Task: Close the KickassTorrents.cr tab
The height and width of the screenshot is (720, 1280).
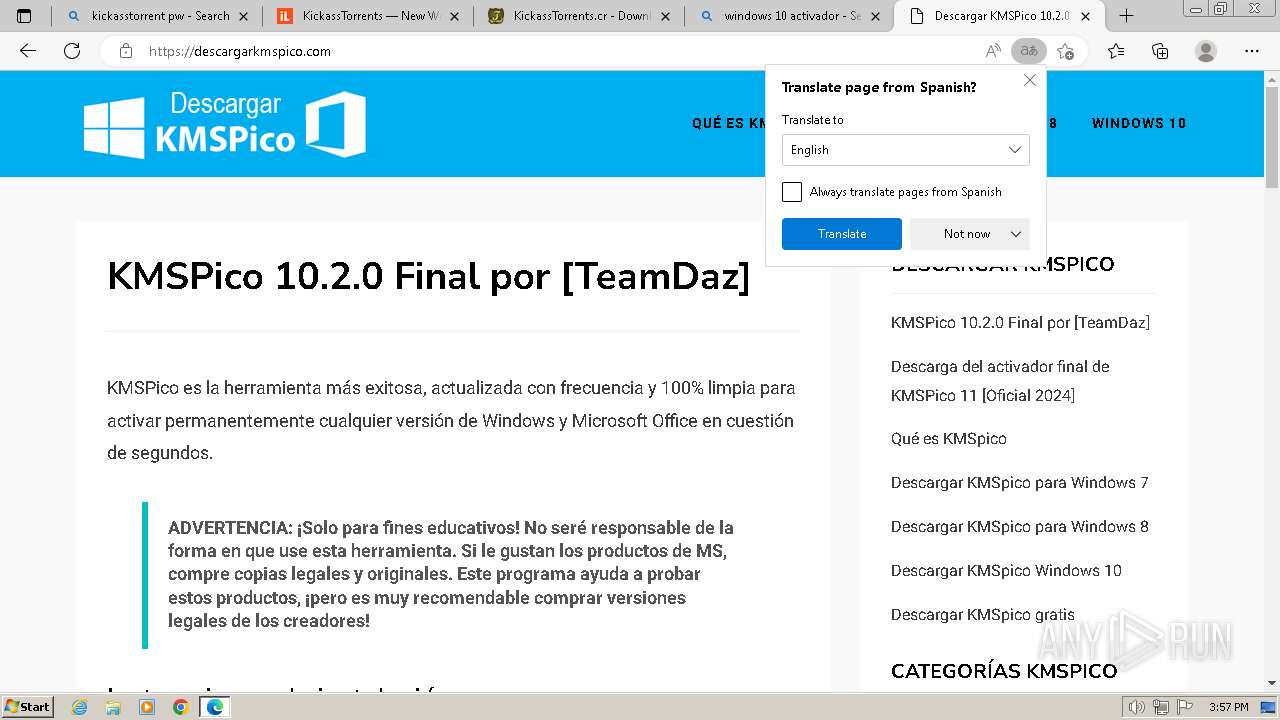Action: pyautogui.click(x=664, y=16)
